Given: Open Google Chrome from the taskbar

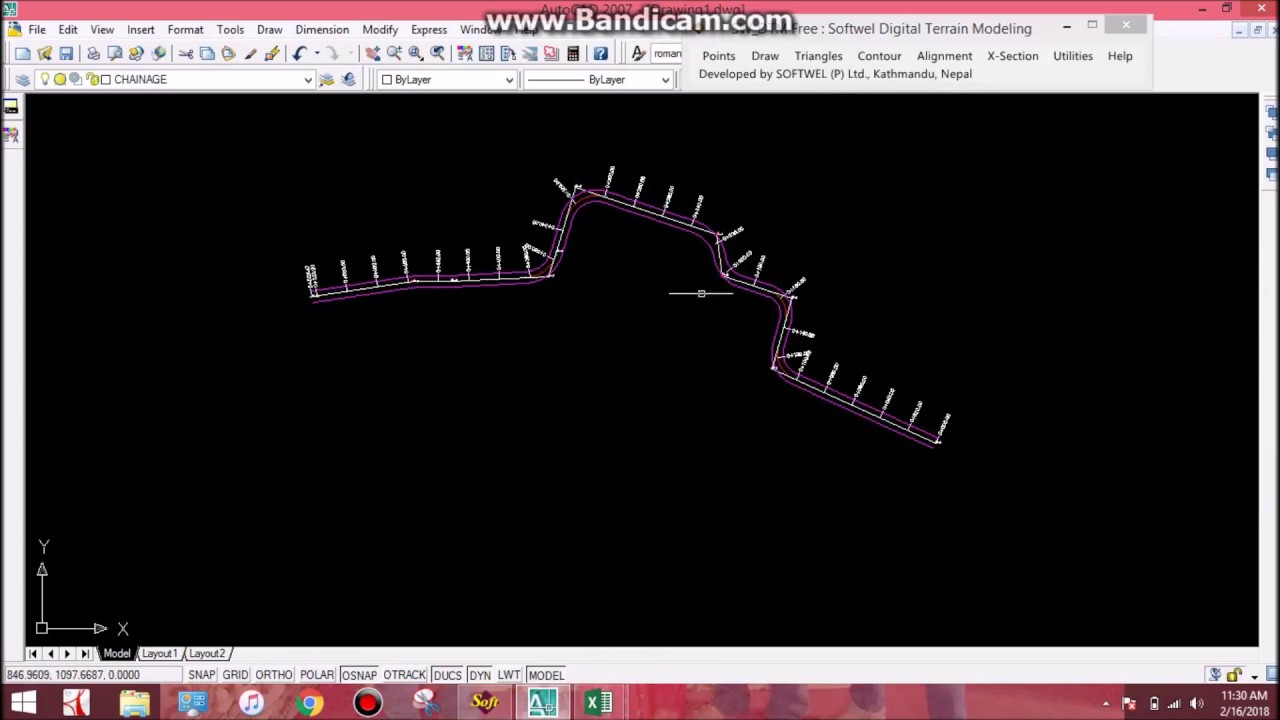Looking at the screenshot, I should (x=309, y=703).
